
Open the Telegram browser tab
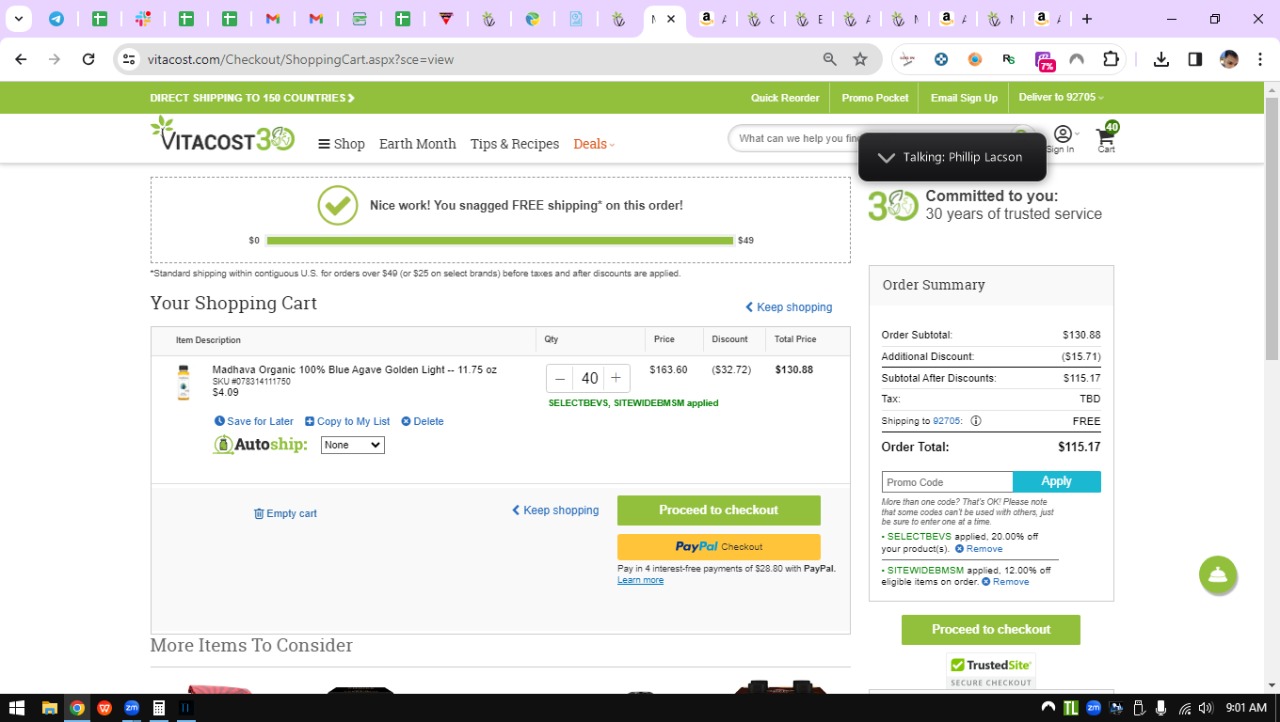tap(56, 19)
